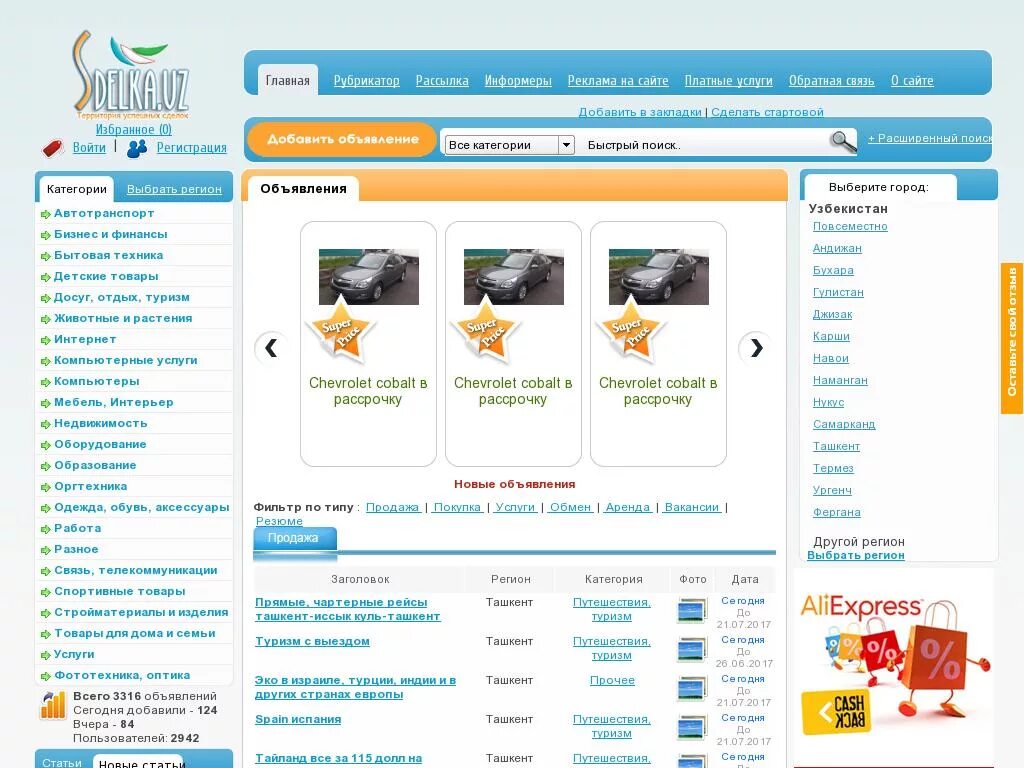Open the Работа category
The width and height of the screenshot is (1024, 768).
pos(77,528)
